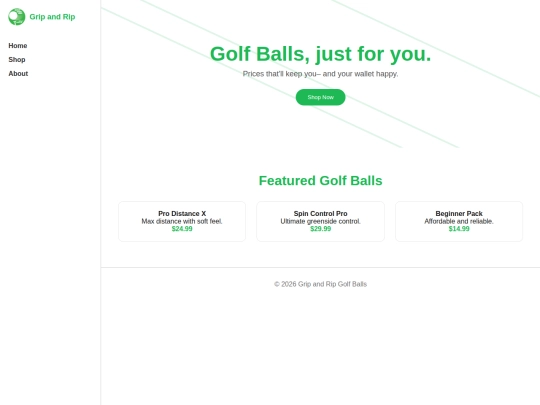This screenshot has height=405, width=540.
Task: Click the $29.99 price on Spin Control Pro
Action: point(320,229)
